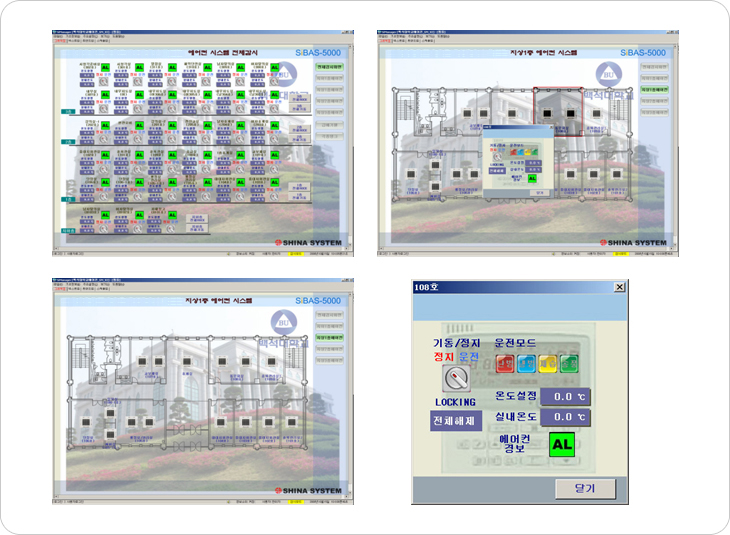Select the yellow operation mode button

pyautogui.click(x=547, y=364)
